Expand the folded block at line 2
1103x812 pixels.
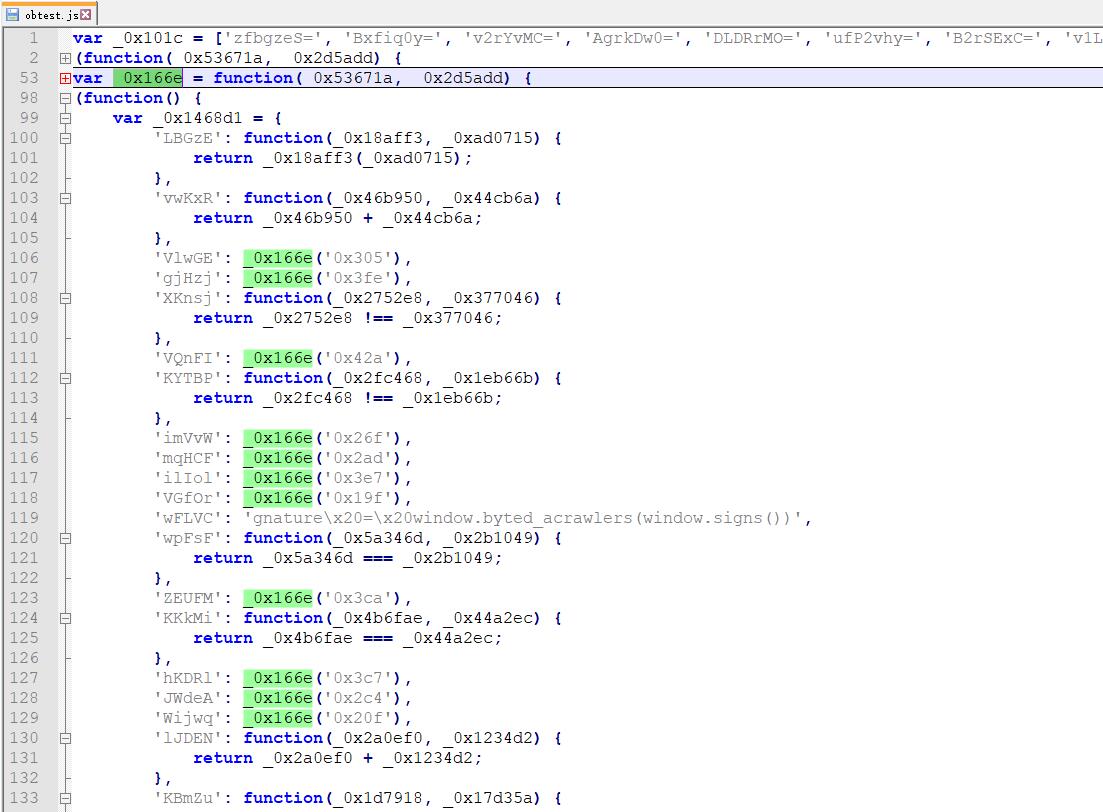pyautogui.click(x=65, y=58)
